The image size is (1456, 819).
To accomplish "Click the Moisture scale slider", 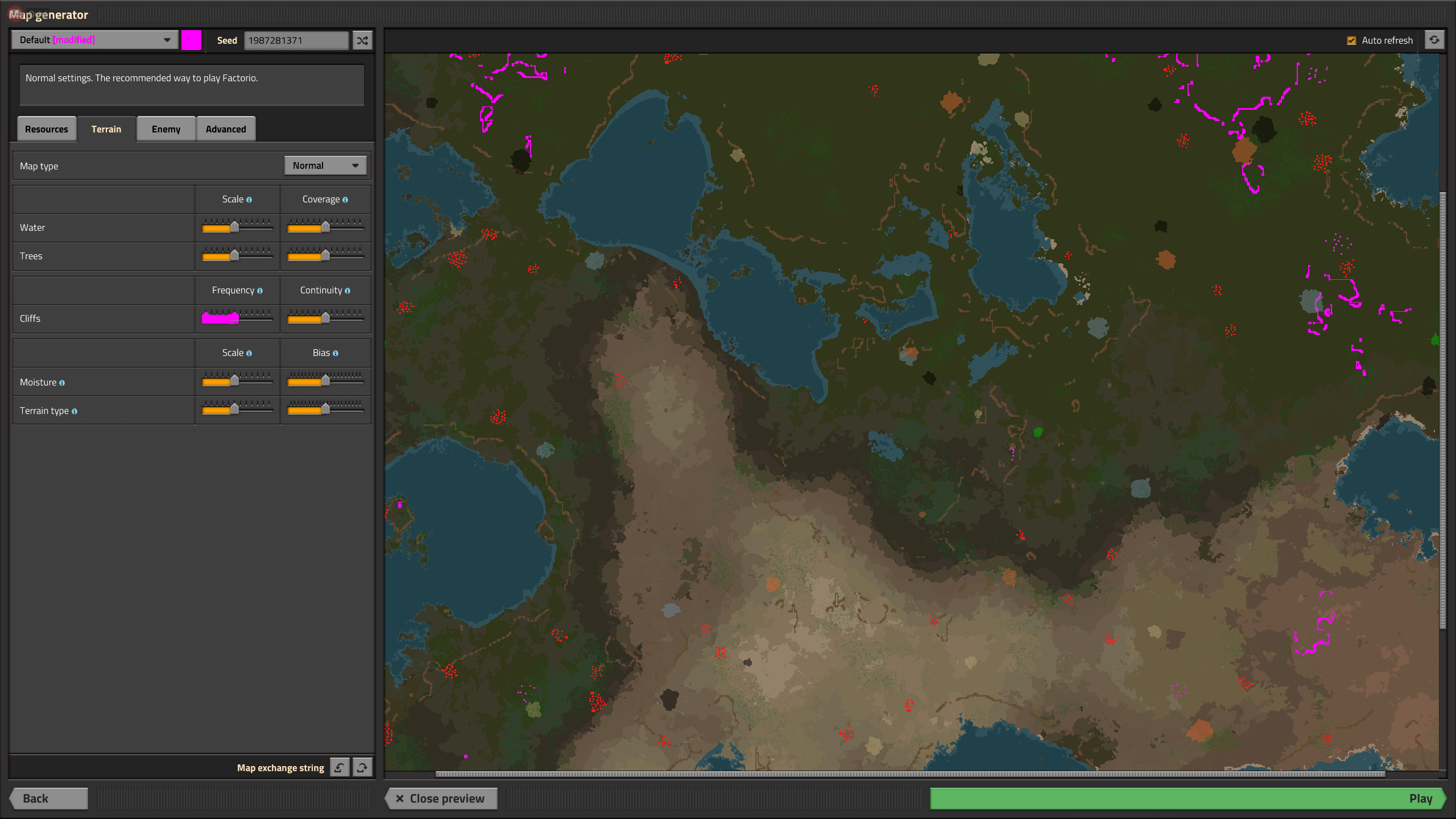I will point(237,380).
